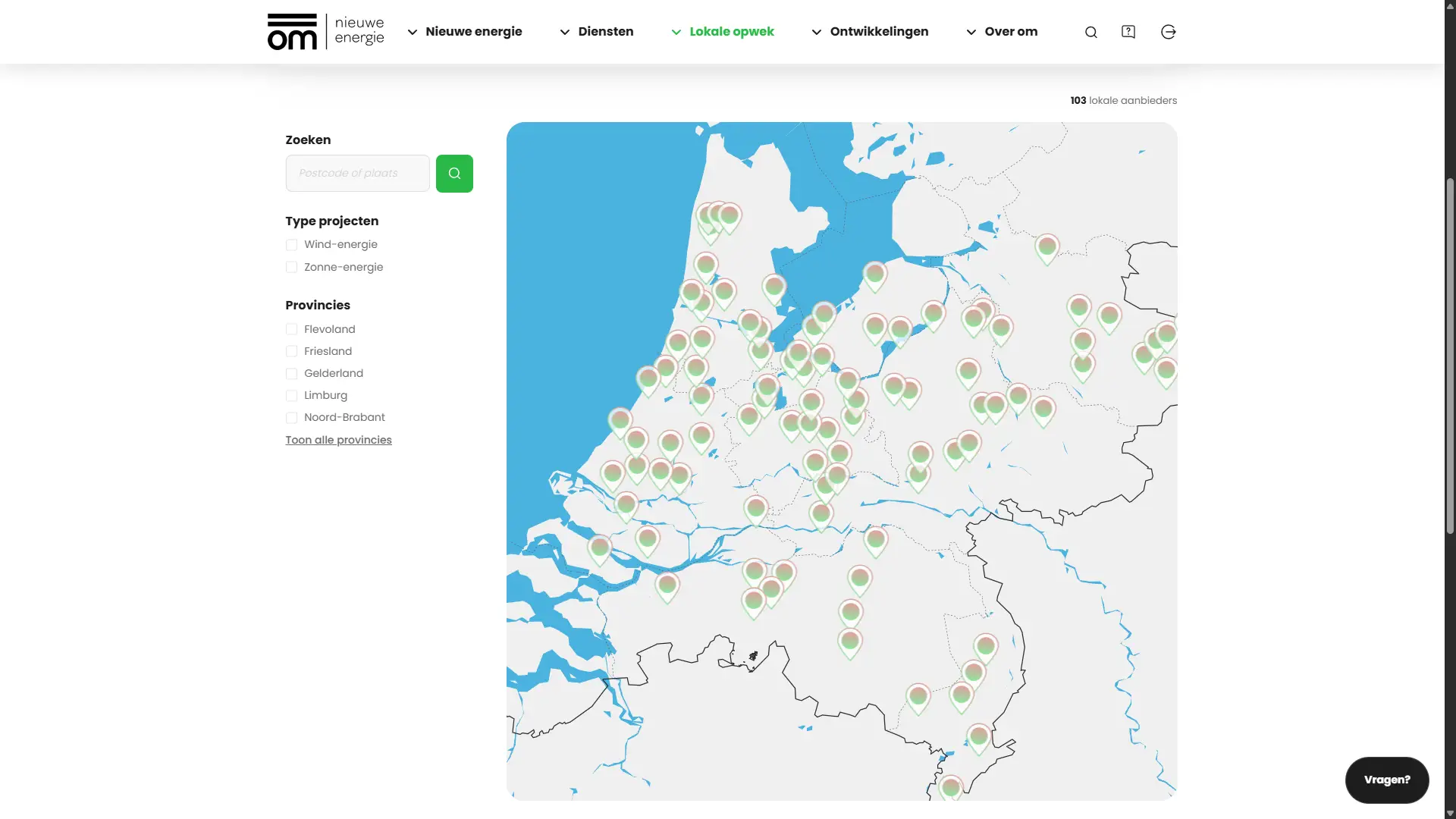Open the Lokale opwek menu item
This screenshot has height=819, width=1456.
point(731,32)
